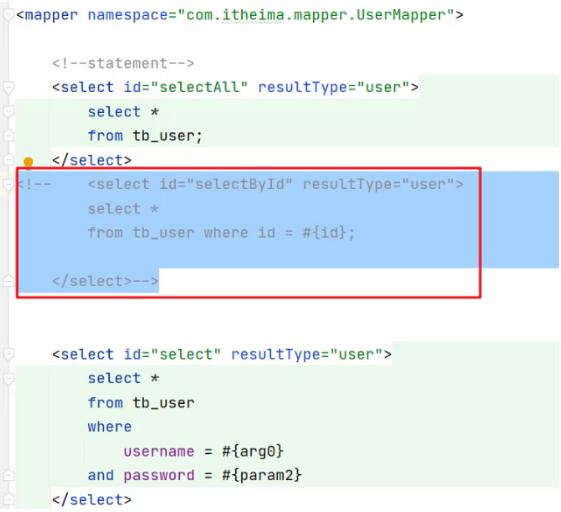Click fold marker beside "and password" line

(8, 475)
